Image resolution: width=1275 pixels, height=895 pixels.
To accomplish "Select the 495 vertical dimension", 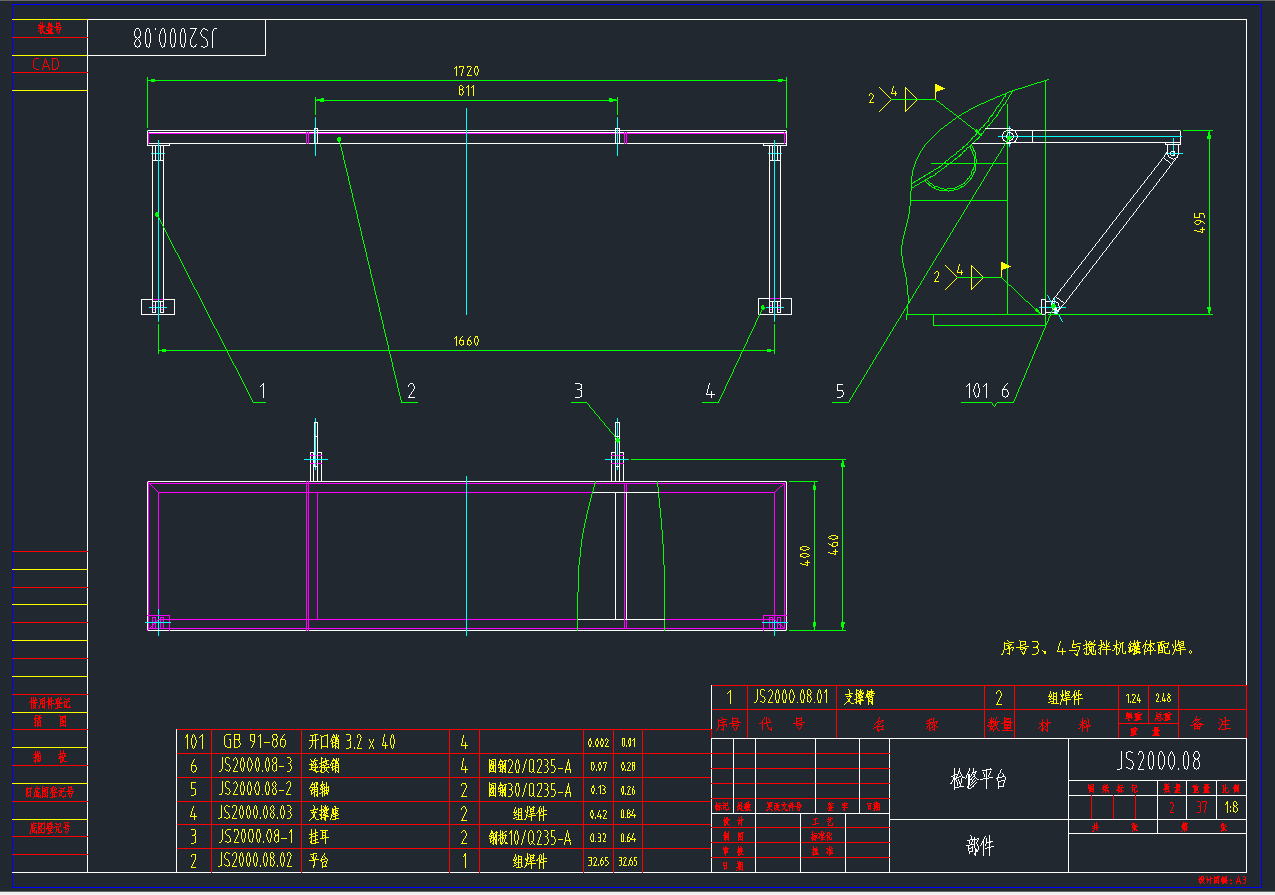I will [1201, 222].
